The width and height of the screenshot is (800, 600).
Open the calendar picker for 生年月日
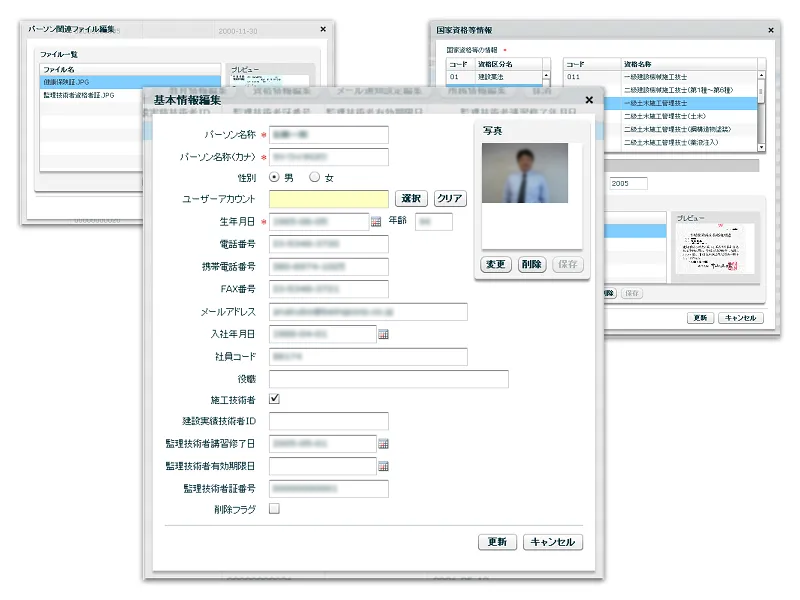pos(376,222)
